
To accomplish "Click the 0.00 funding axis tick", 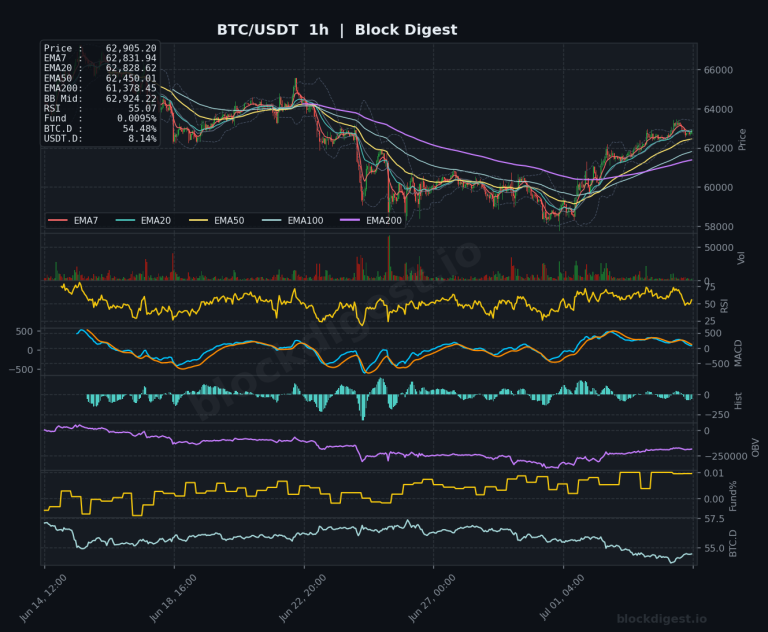I will [x=714, y=499].
